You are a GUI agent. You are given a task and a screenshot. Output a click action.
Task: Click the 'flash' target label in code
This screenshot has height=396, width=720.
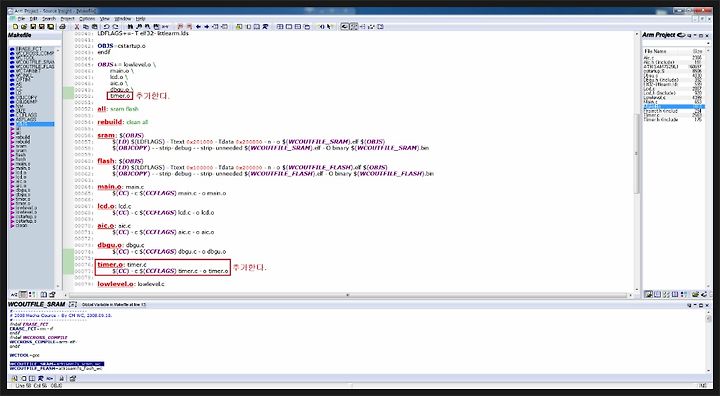[106, 161]
